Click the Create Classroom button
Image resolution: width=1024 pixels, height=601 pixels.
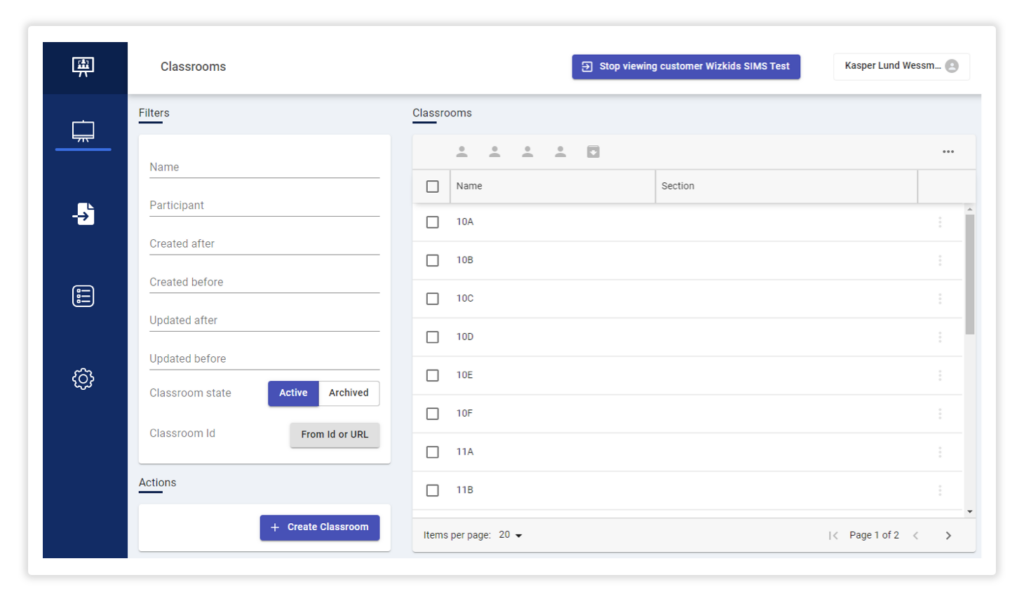point(319,527)
